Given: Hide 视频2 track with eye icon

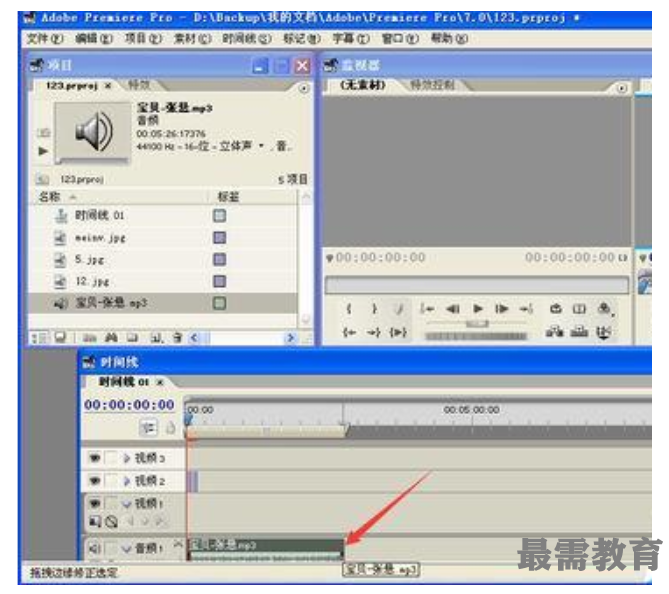Looking at the screenshot, I should pyautogui.click(x=95, y=481).
